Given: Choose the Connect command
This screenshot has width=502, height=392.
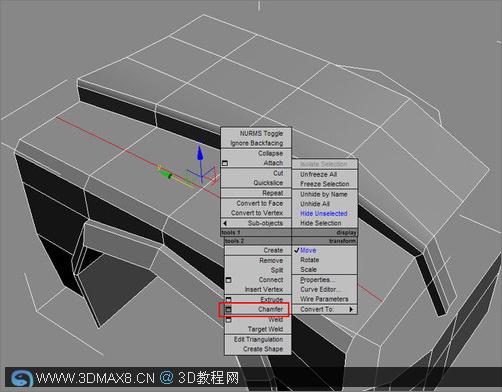Looking at the screenshot, I should tap(271, 280).
